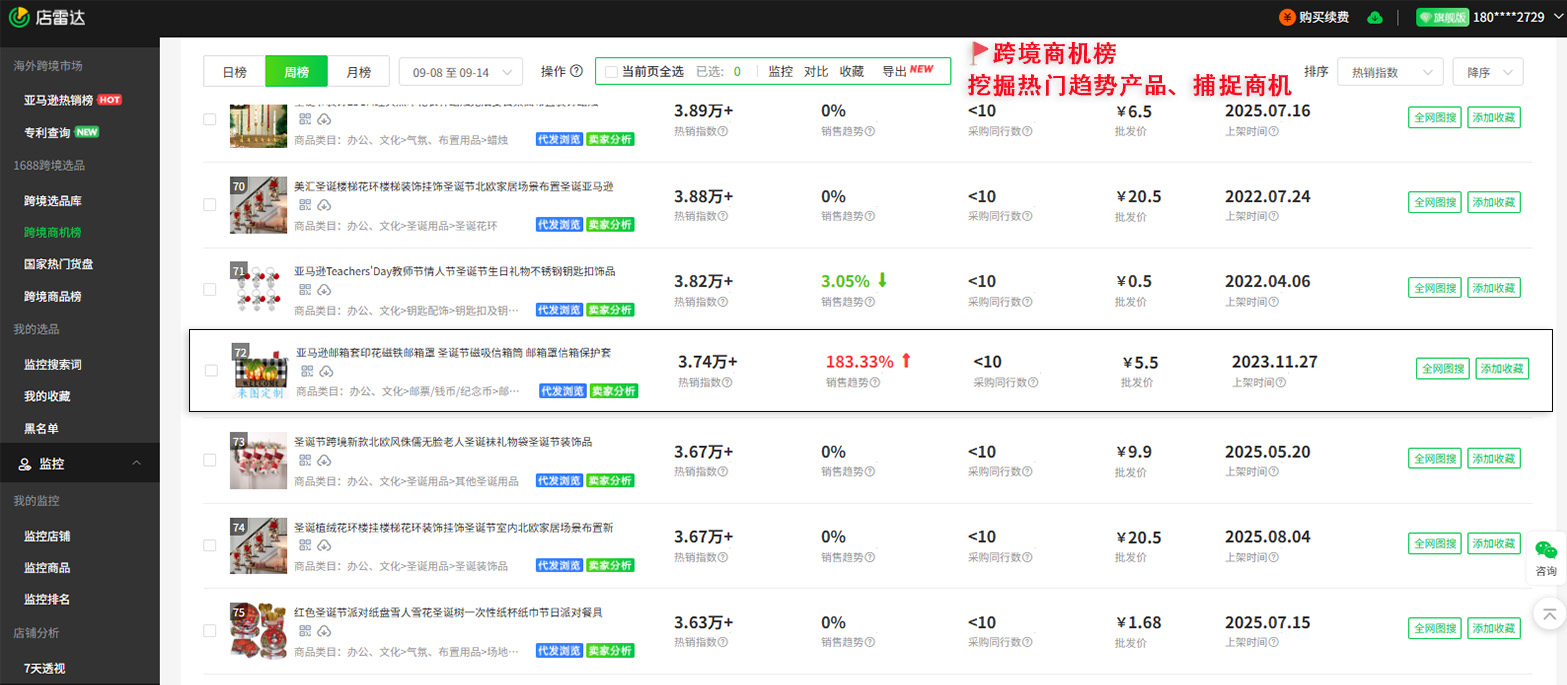Click 全网图搜 button for item 72
The width and height of the screenshot is (1567, 685).
(x=1443, y=368)
